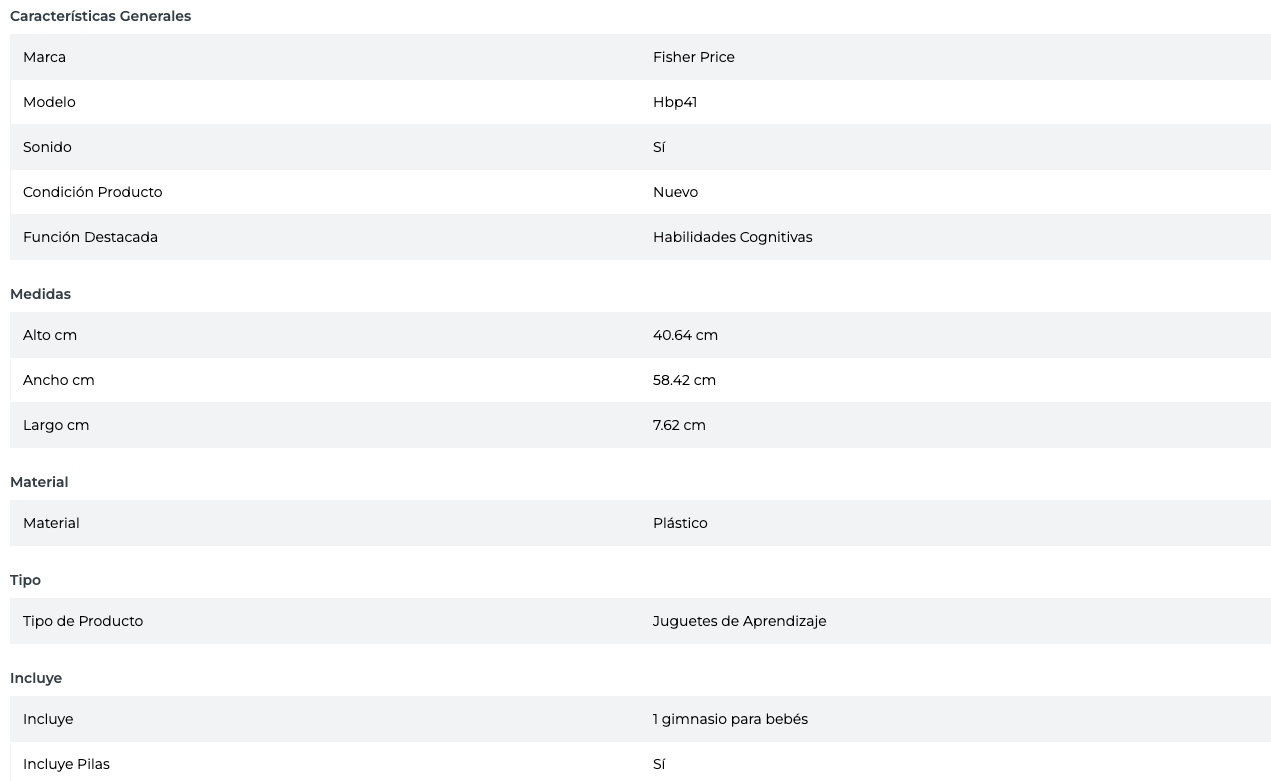
Task: Select the Tipo de Producto label
Action: tap(83, 621)
